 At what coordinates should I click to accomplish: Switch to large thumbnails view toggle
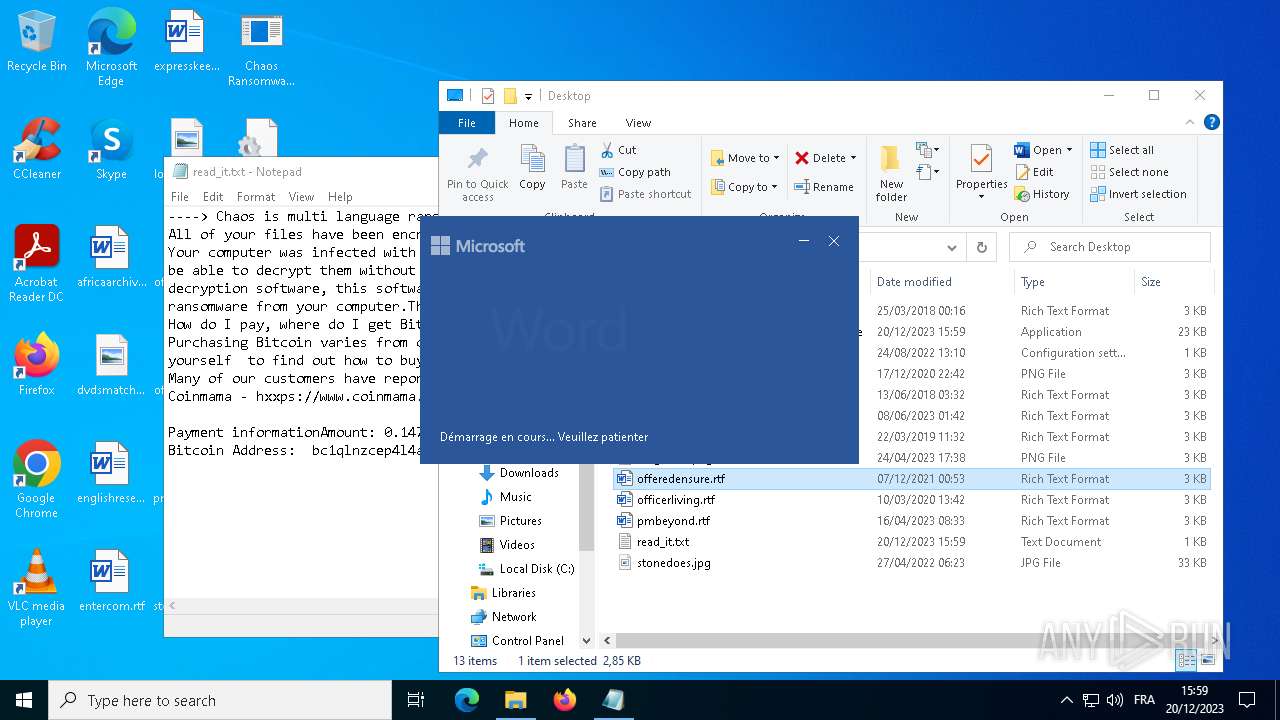pos(1207,660)
